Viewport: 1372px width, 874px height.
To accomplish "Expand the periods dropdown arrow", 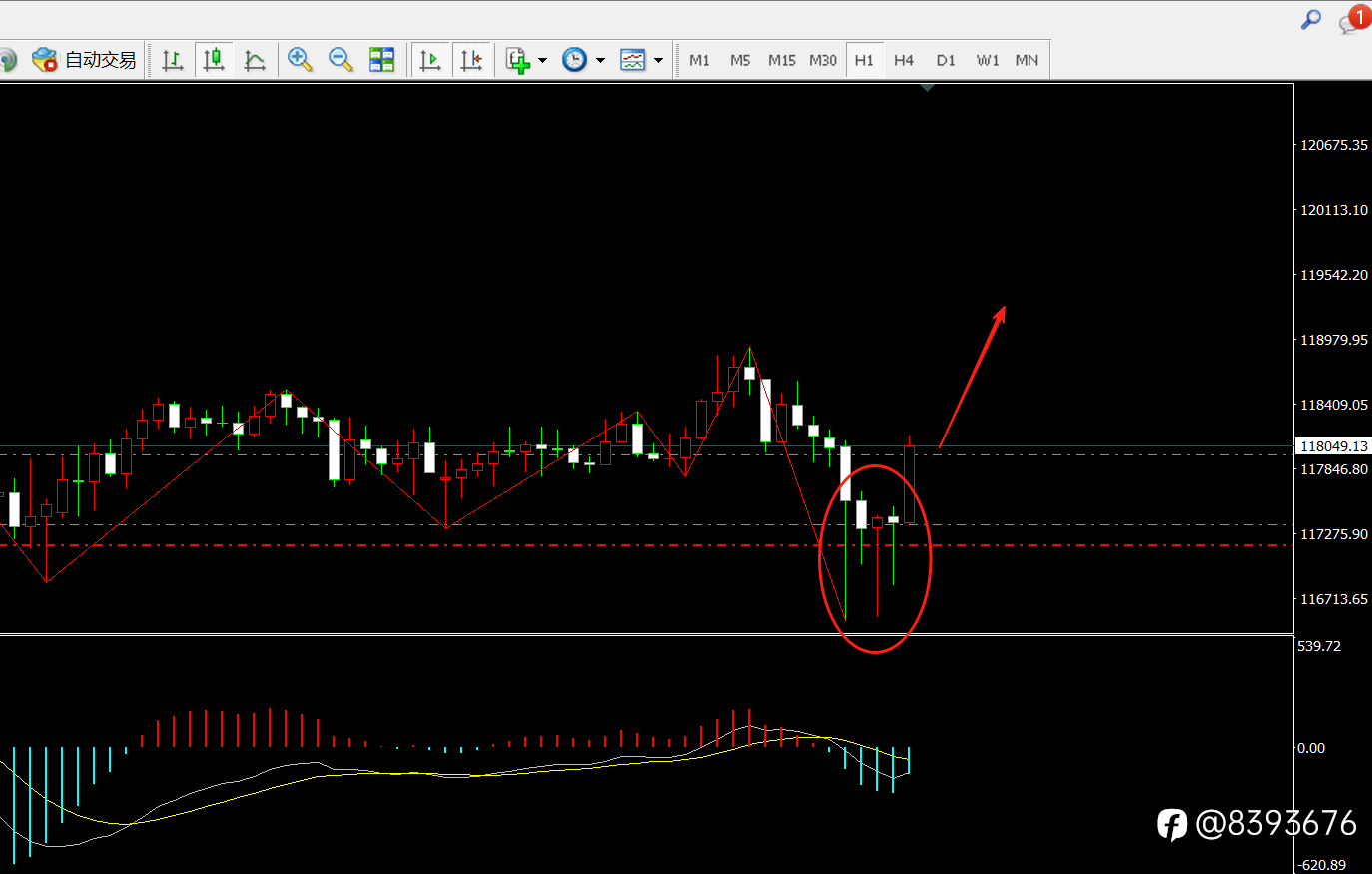I will pos(600,61).
